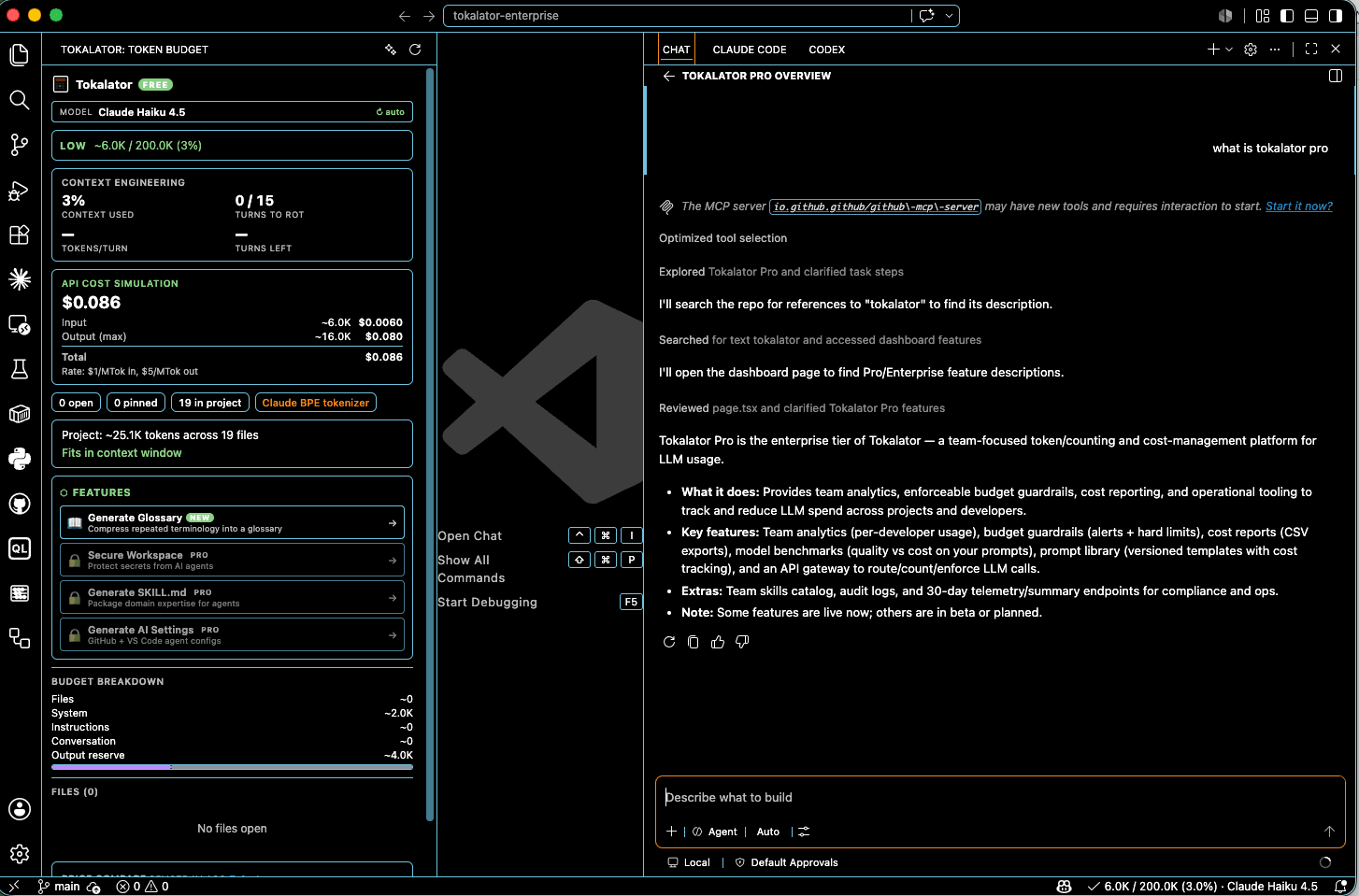Give thumbs down to the chat response
1359x896 pixels.
point(742,642)
